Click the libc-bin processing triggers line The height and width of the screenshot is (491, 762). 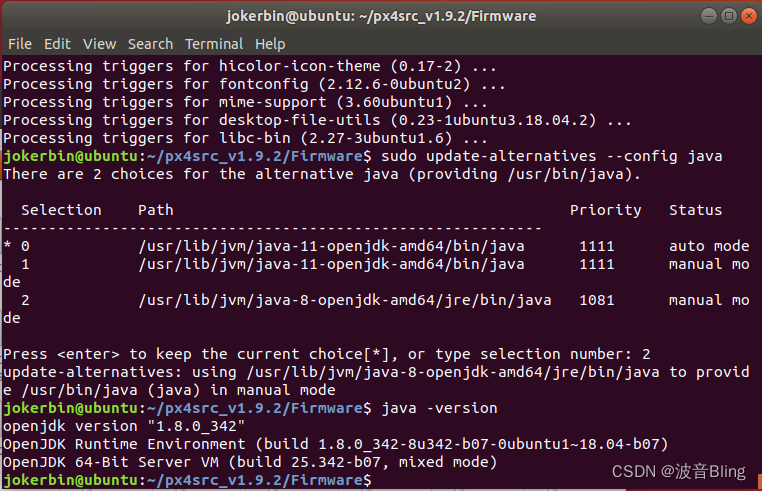tap(245, 138)
